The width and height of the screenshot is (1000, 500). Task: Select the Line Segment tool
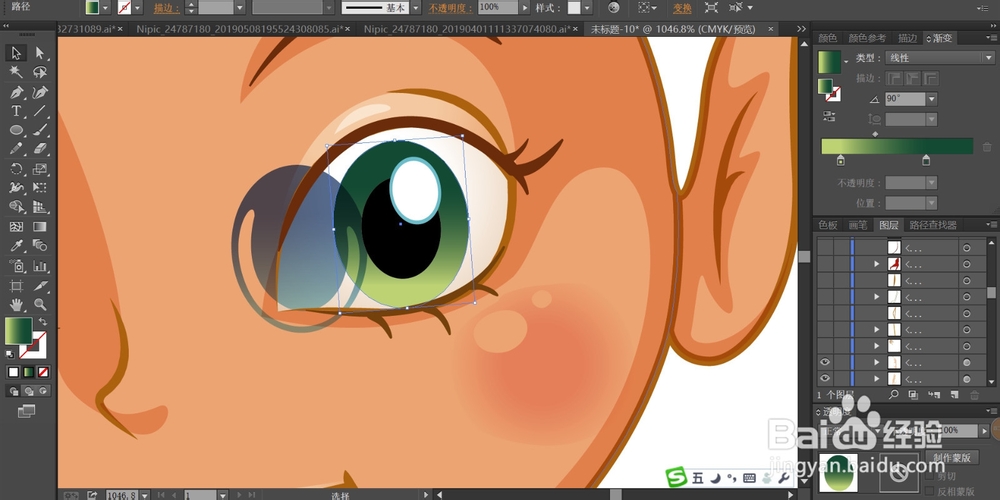point(40,111)
